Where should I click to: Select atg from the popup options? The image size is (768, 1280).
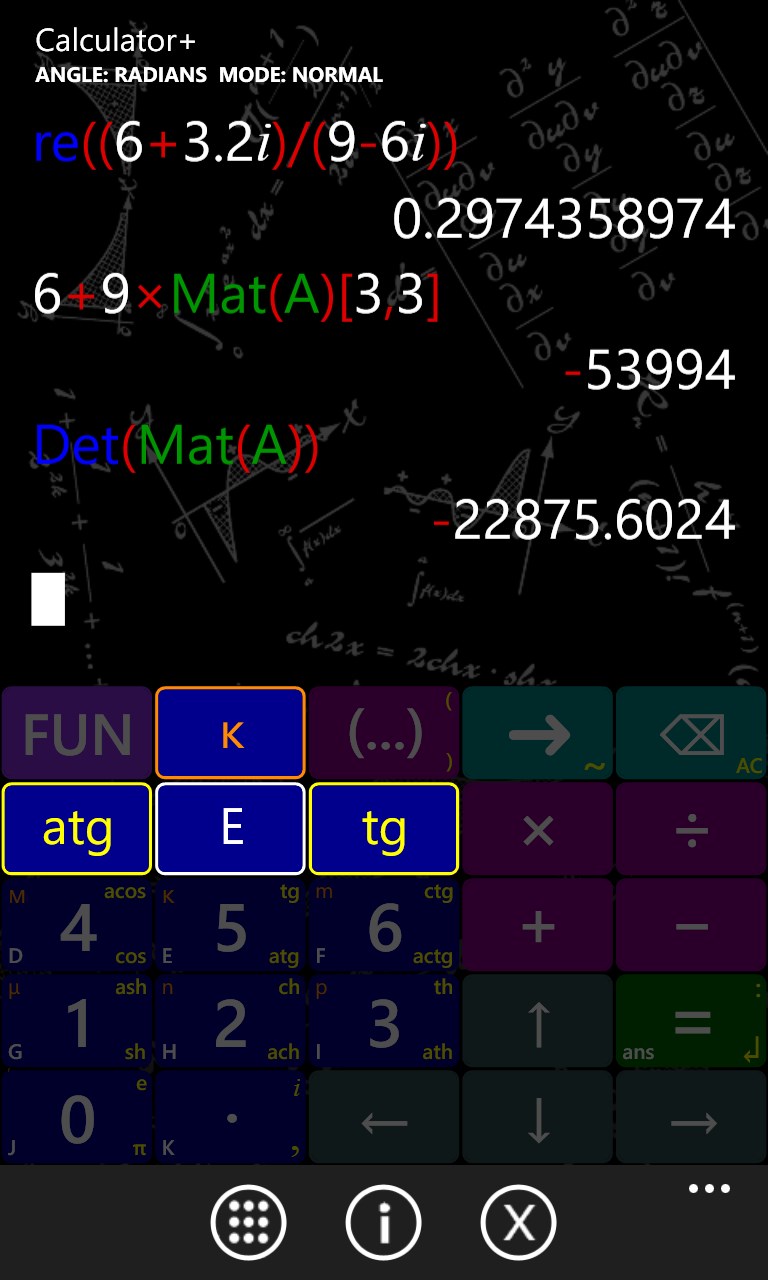(77, 829)
